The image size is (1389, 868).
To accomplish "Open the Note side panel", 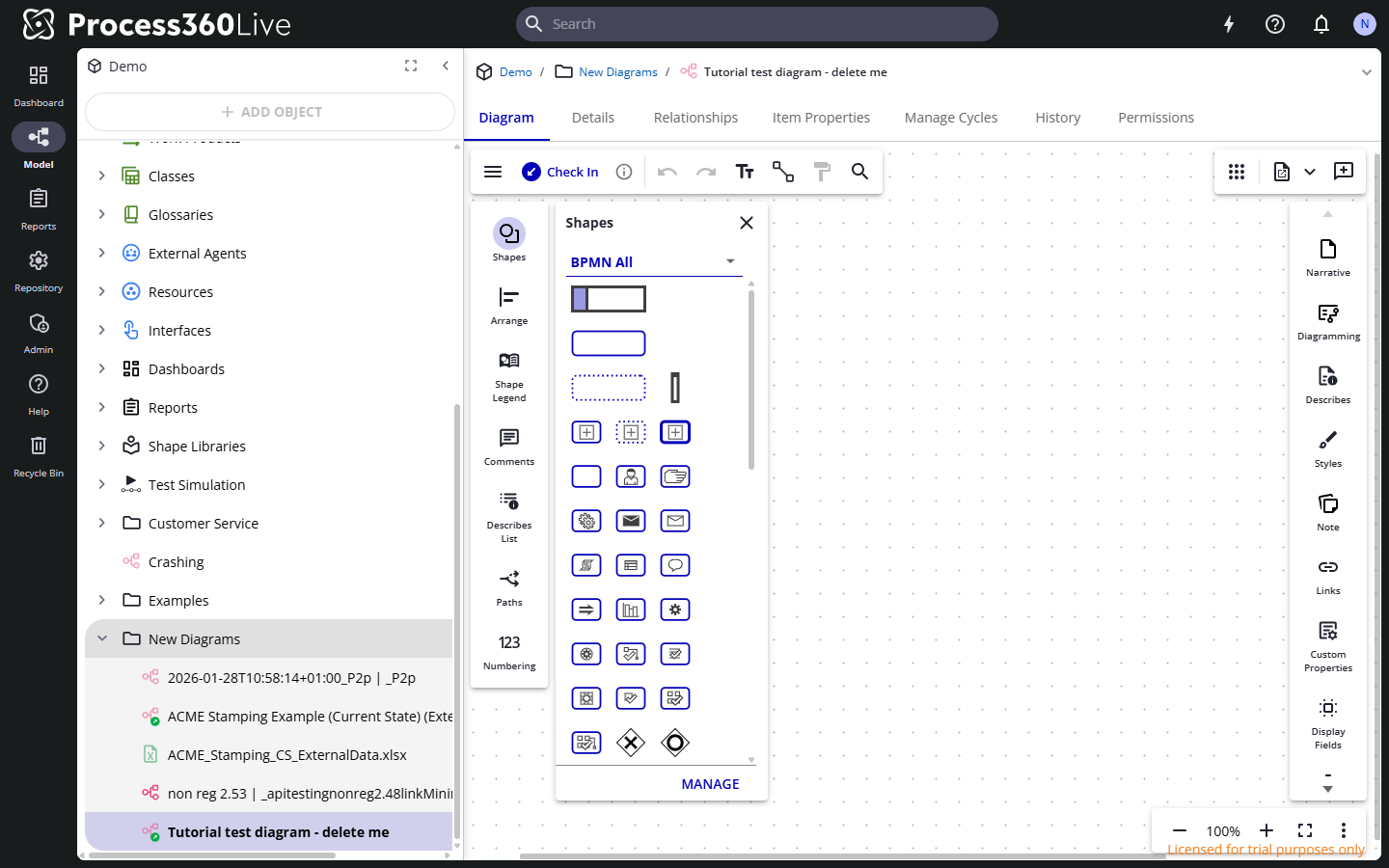I will (1328, 512).
